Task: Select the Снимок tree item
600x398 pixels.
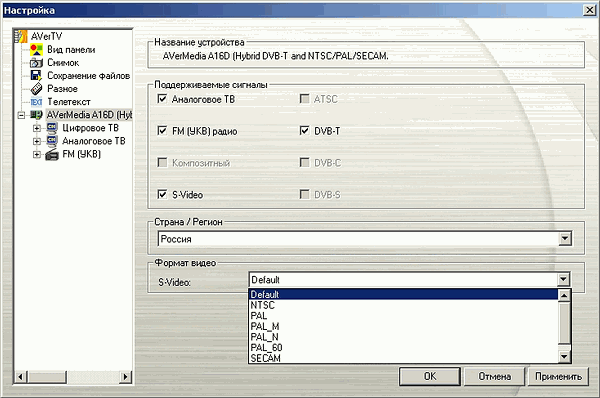Action: pos(63,63)
